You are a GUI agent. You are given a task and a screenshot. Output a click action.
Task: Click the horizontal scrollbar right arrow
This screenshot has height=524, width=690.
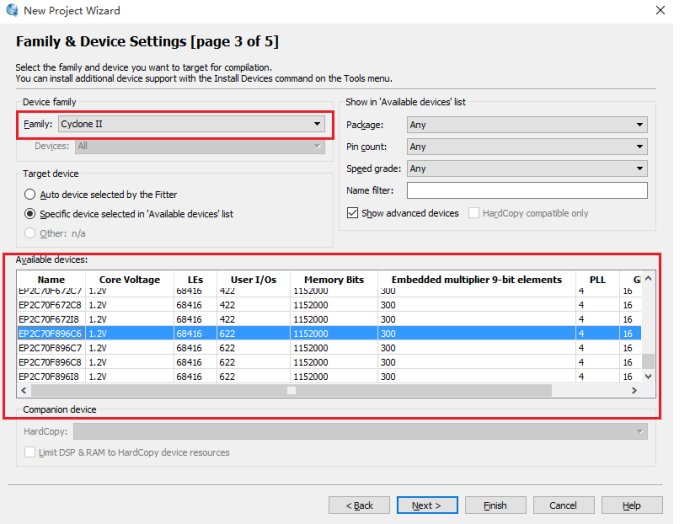tap(634, 390)
